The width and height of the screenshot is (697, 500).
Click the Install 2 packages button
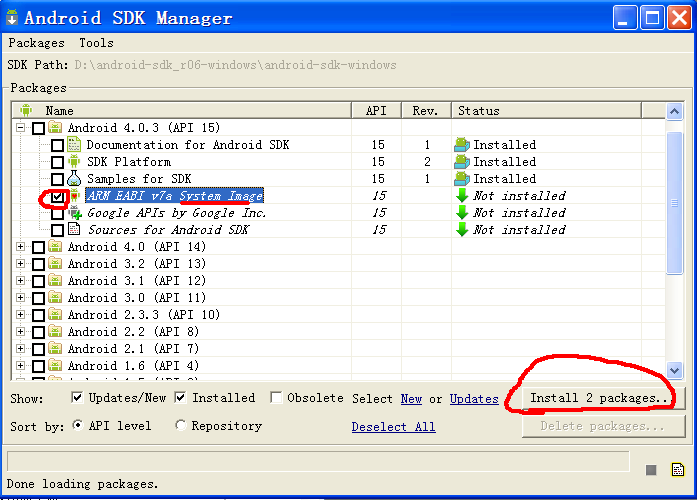coord(599,398)
